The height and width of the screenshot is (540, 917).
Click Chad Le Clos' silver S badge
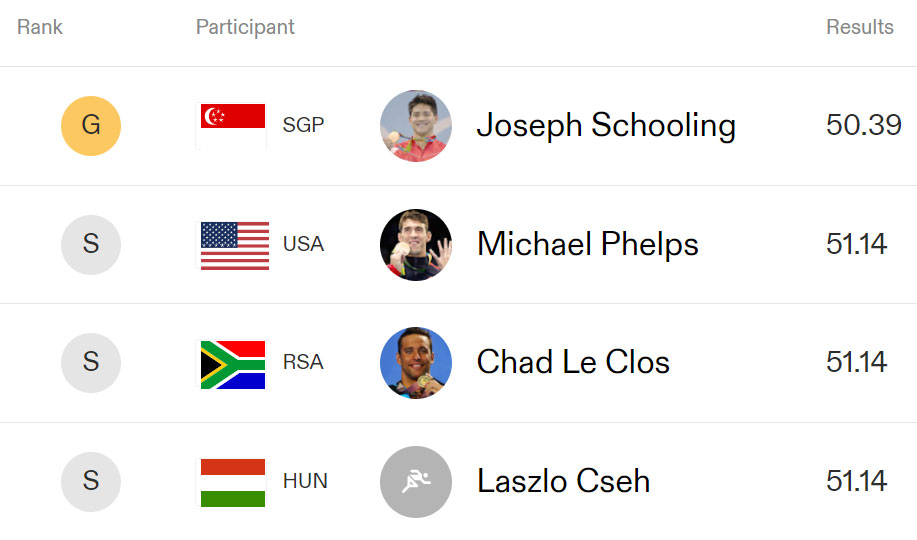(91, 363)
